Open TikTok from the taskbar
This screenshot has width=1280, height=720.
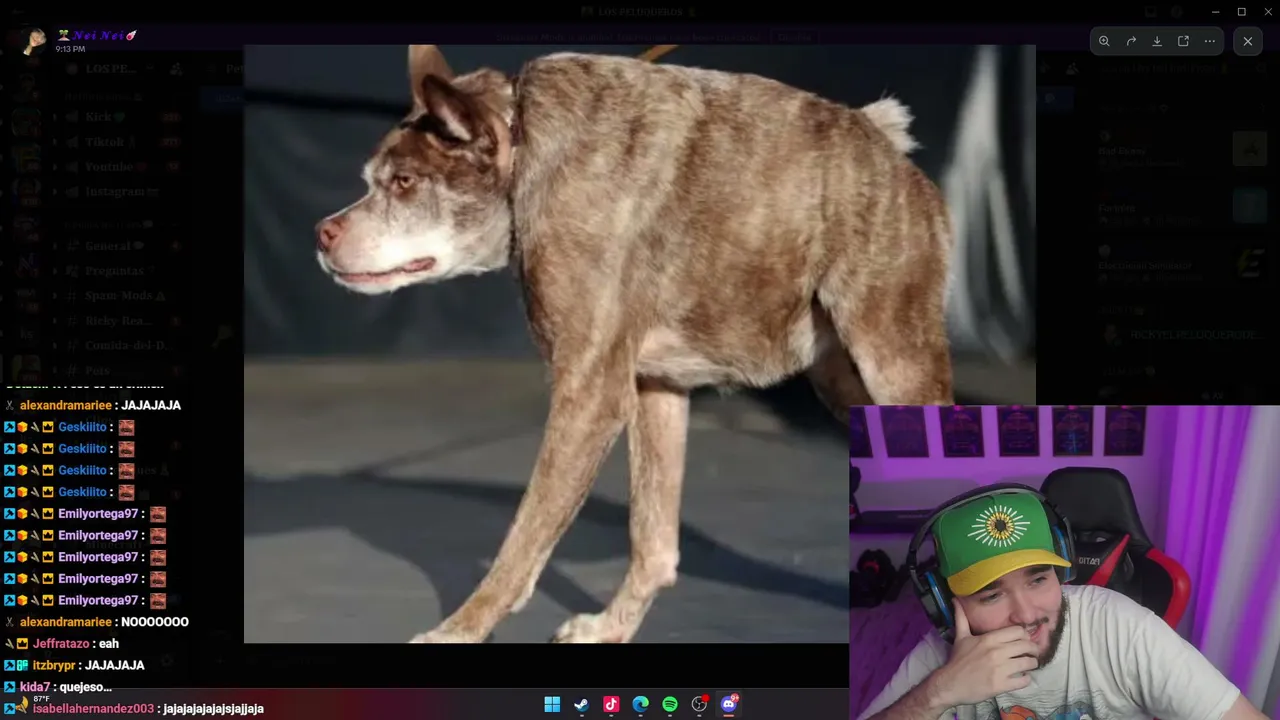[x=611, y=704]
